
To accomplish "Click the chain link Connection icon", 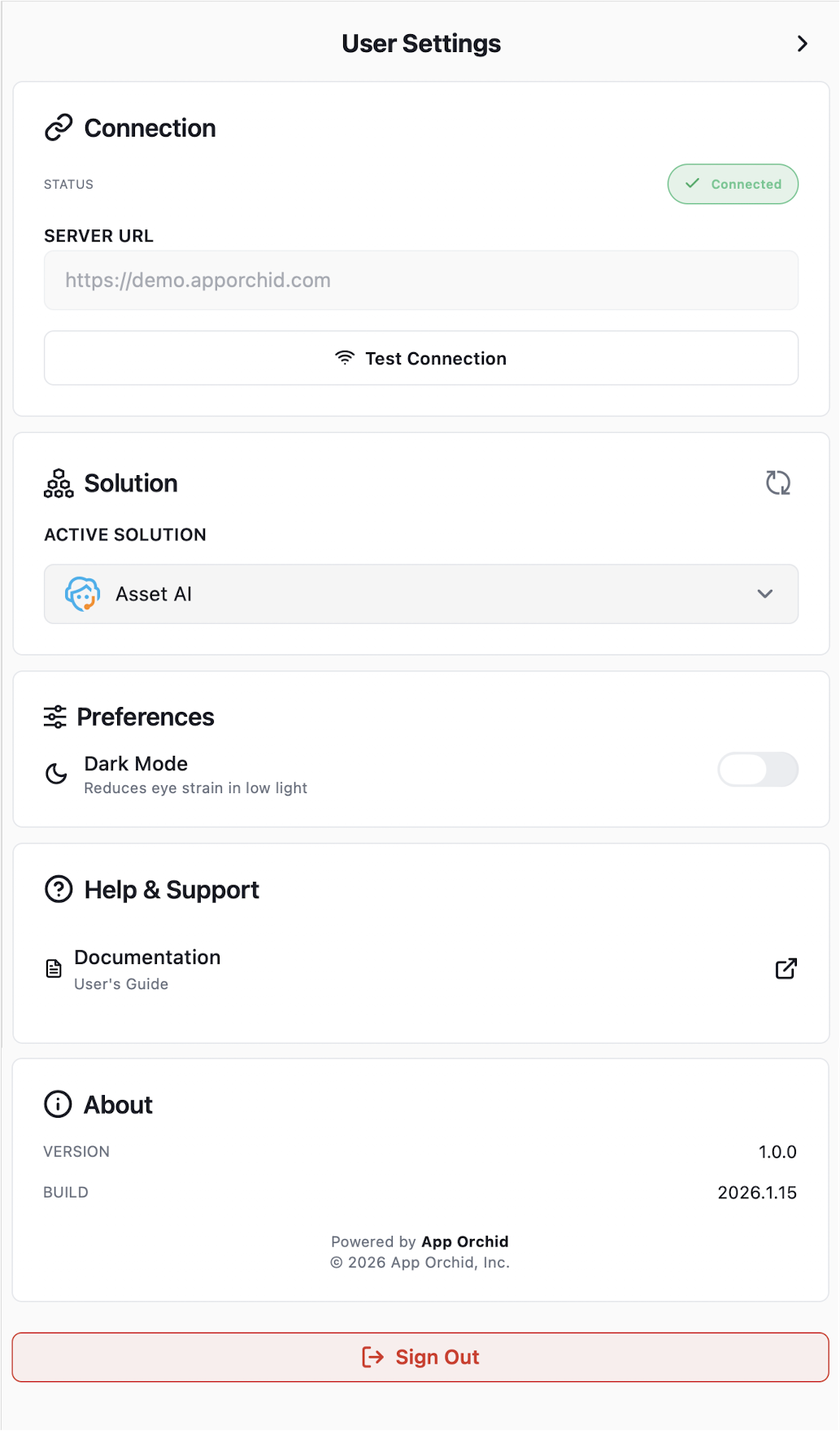I will click(x=59, y=128).
